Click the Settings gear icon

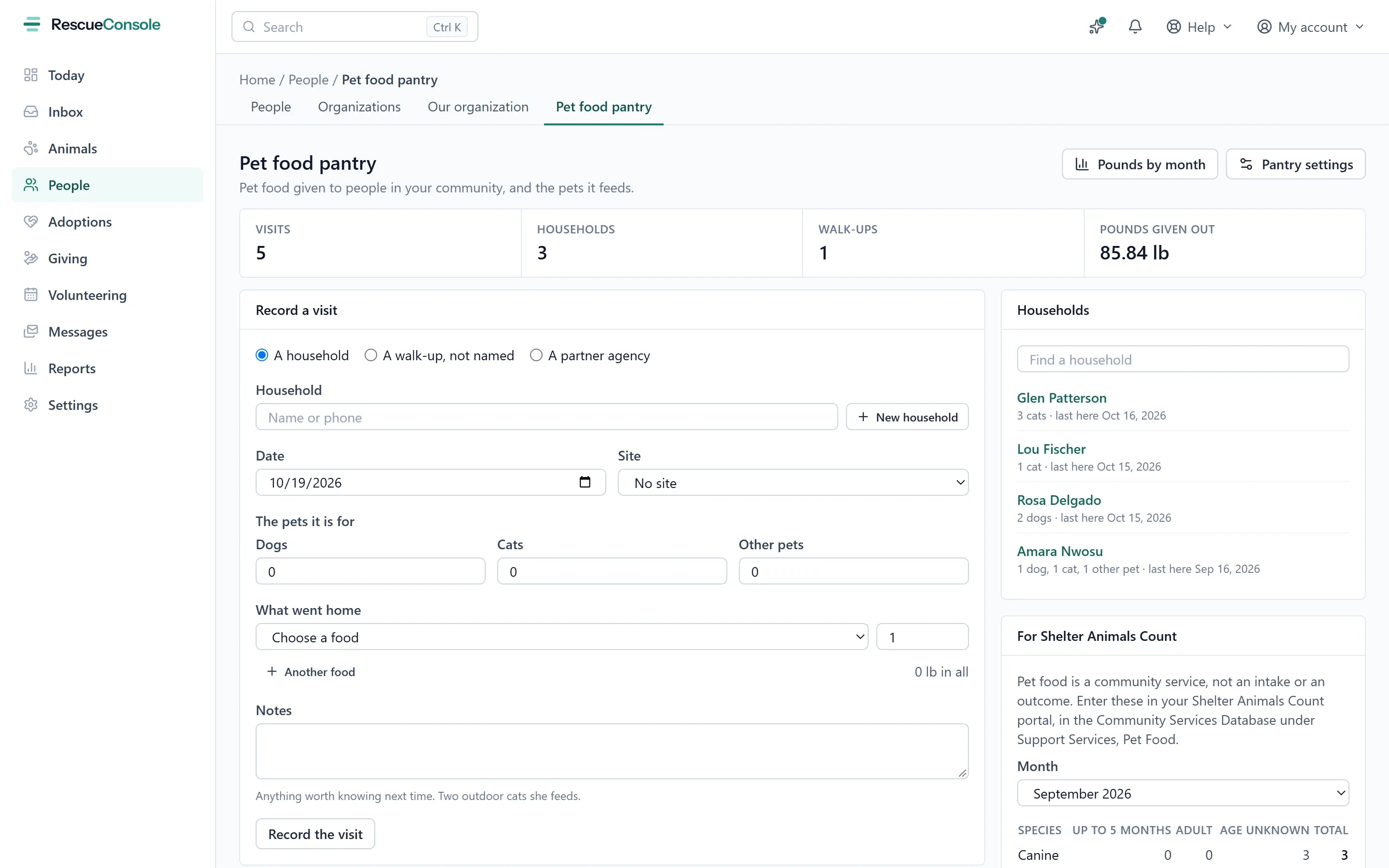[31, 405]
